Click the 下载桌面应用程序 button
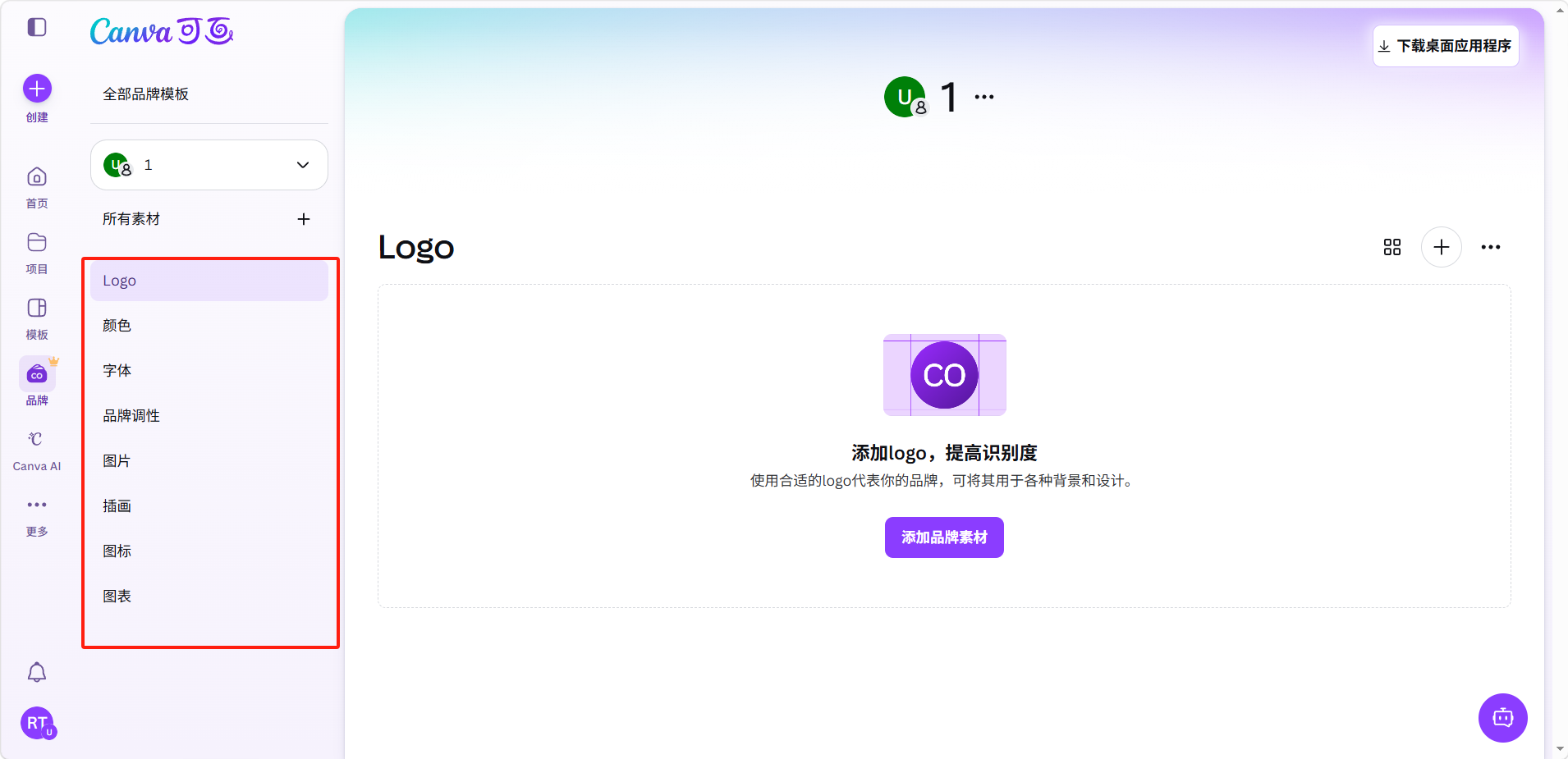The width and height of the screenshot is (1568, 759). tap(1446, 46)
